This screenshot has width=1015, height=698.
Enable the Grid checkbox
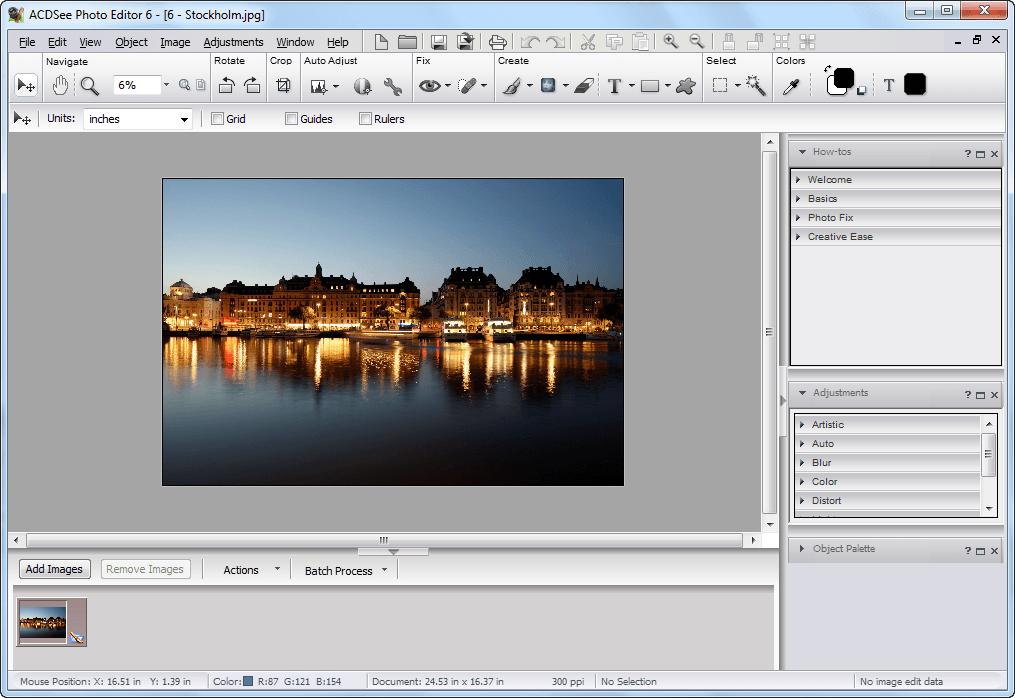tap(217, 119)
